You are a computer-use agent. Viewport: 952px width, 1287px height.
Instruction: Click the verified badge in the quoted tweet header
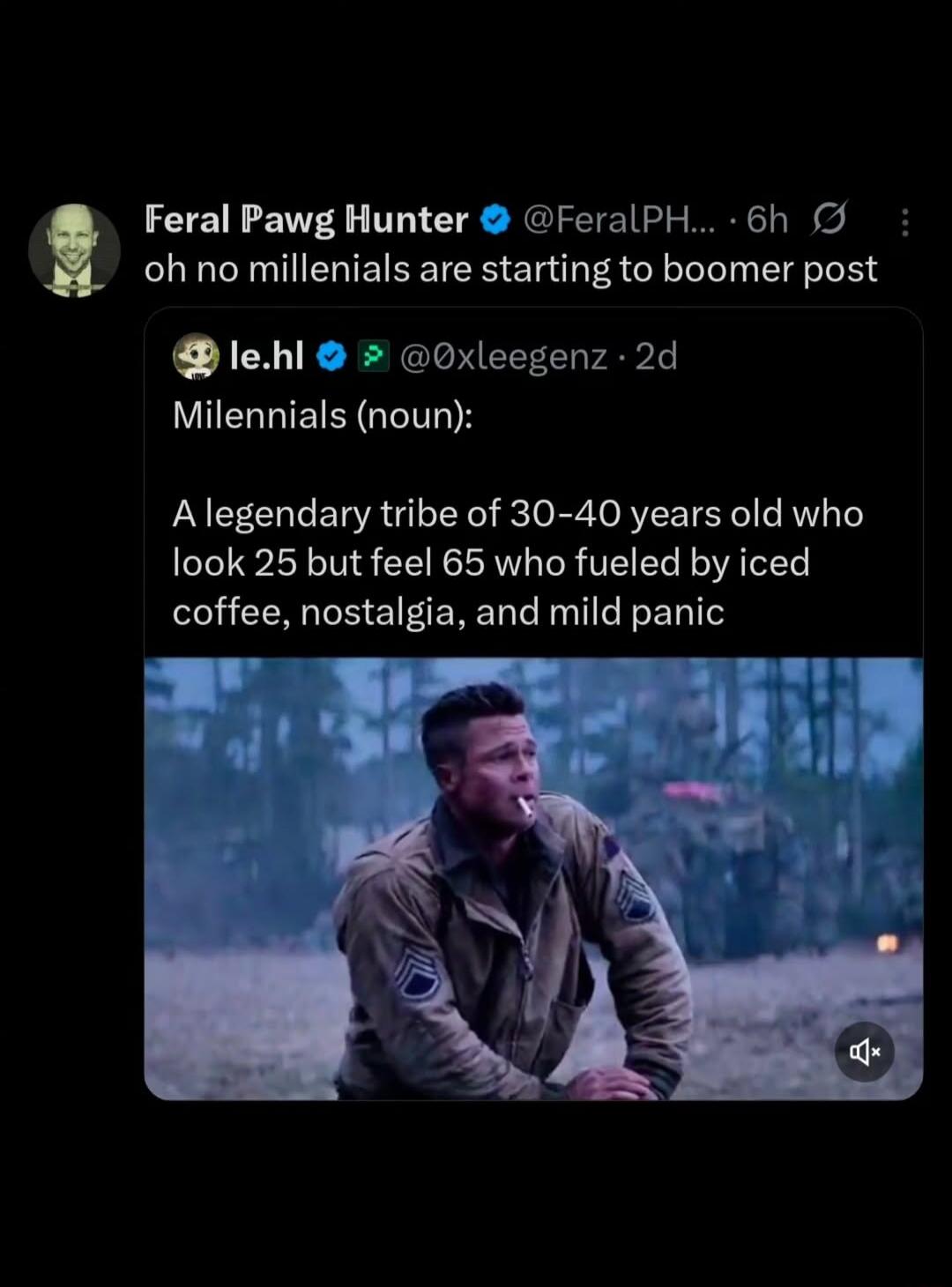pos(331,355)
